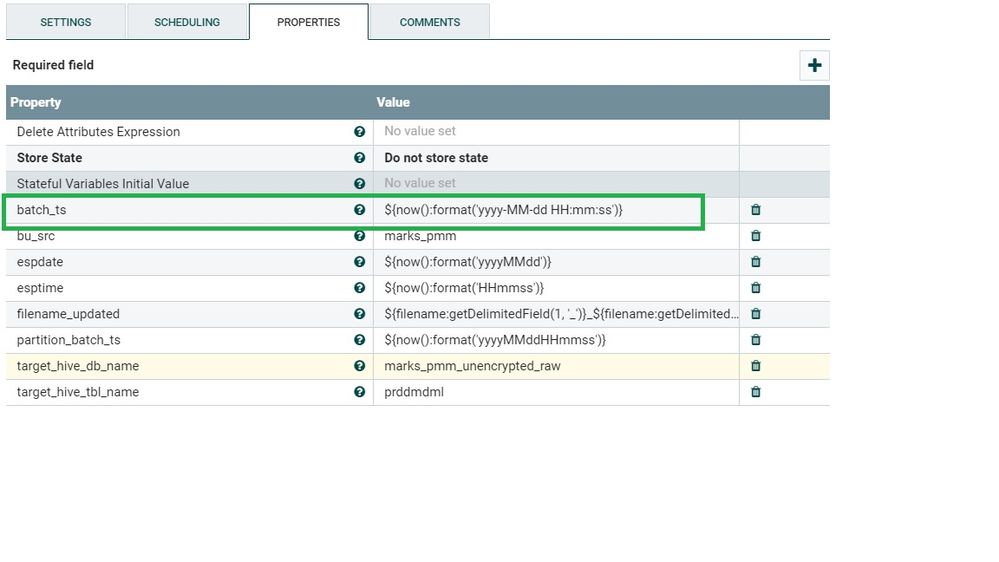
Task: Show help icon for espdate
Action: point(359,262)
